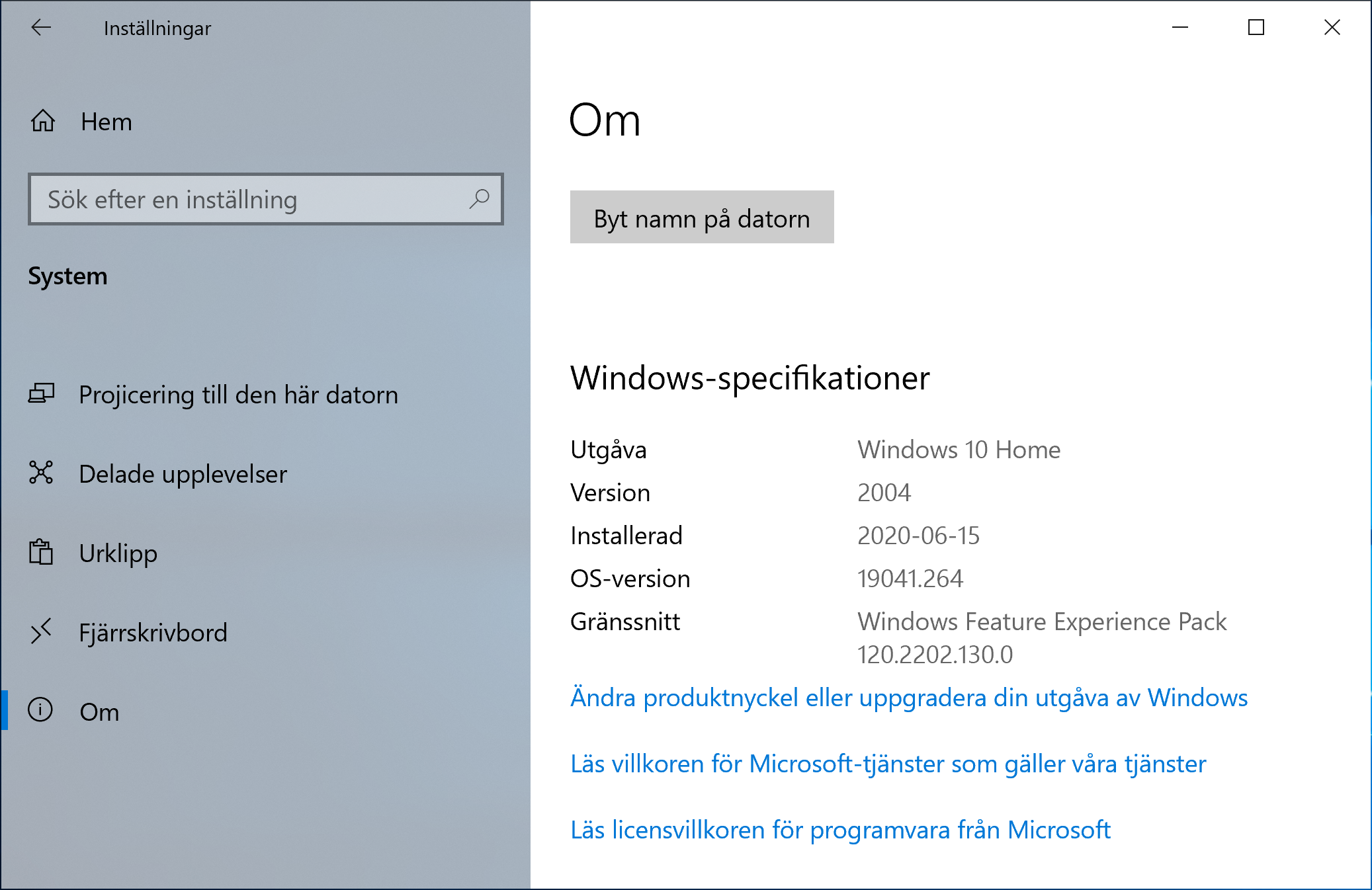This screenshot has width=1372, height=890.
Task: Select 'Hem' in the sidebar
Action: [106, 121]
